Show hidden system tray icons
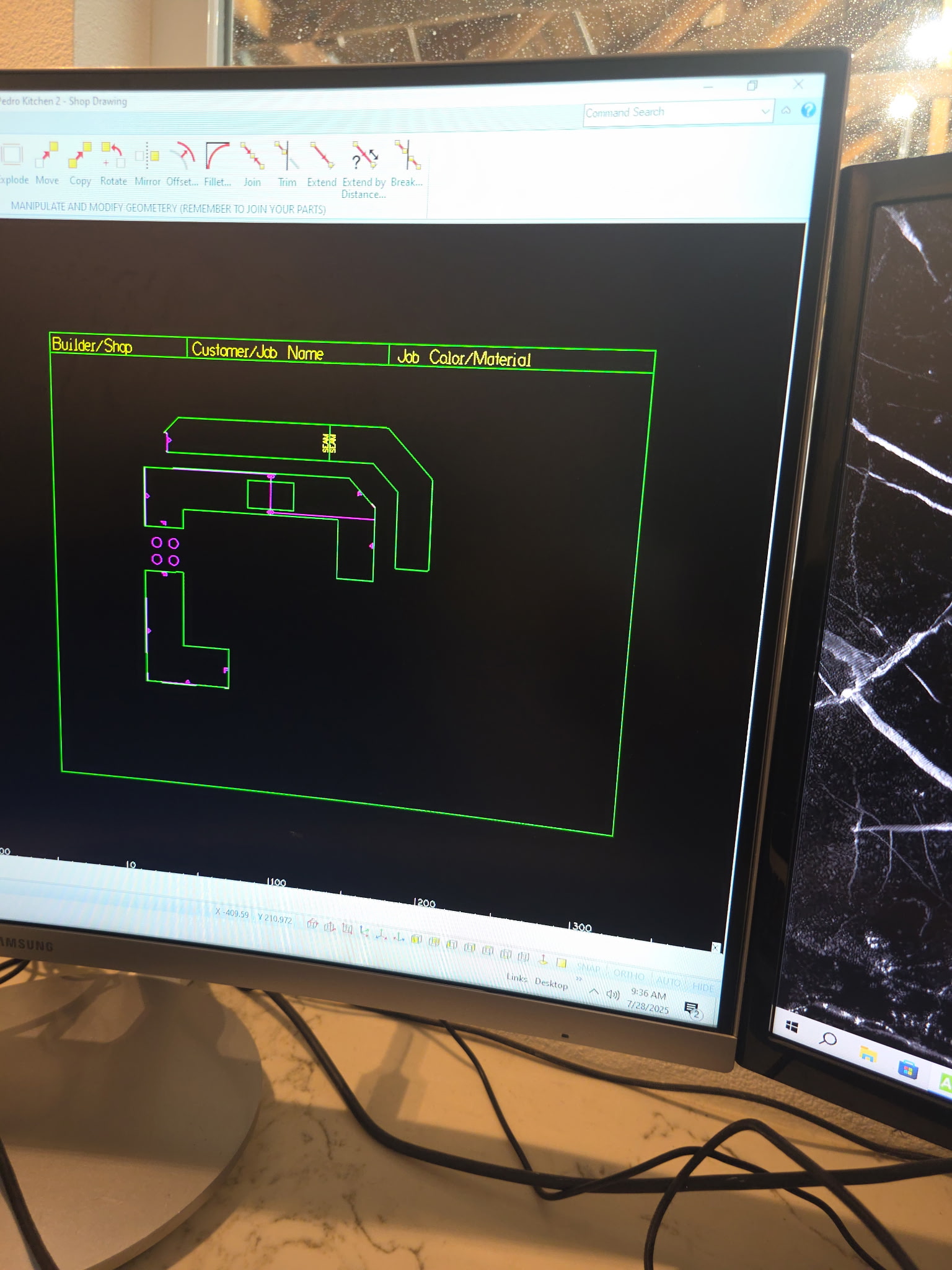 (594, 992)
